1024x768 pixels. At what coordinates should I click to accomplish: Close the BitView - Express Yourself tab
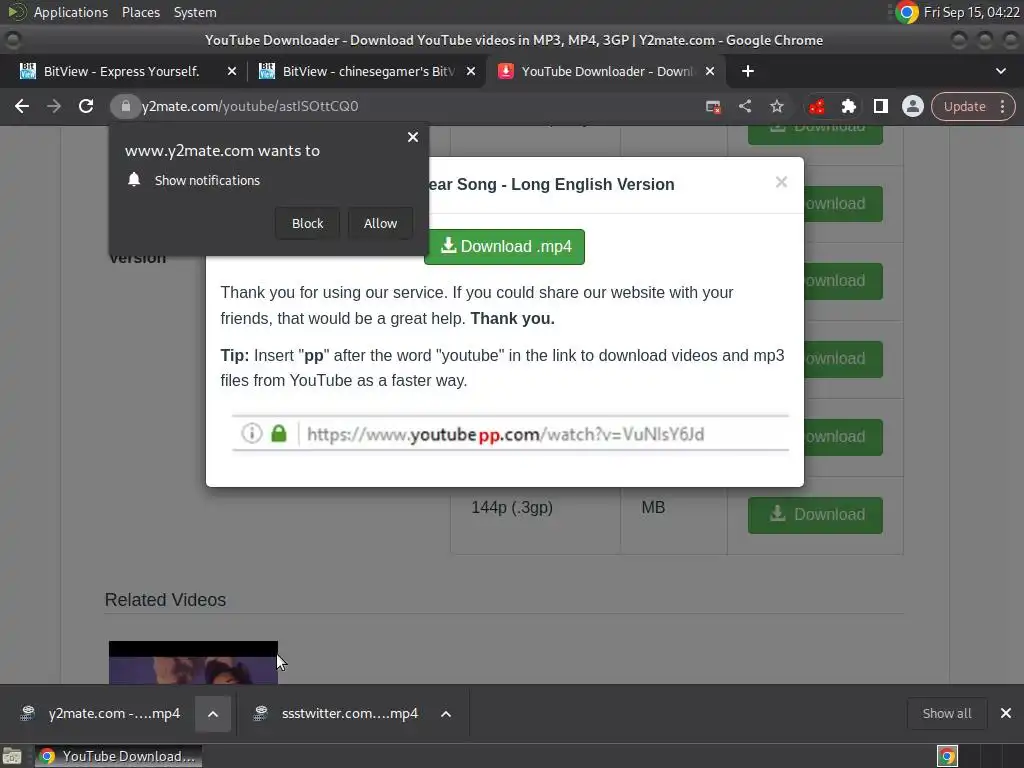coord(232,71)
